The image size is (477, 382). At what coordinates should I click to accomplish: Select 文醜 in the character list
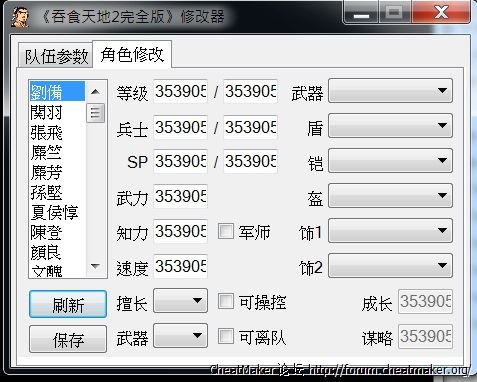[x=57, y=270]
